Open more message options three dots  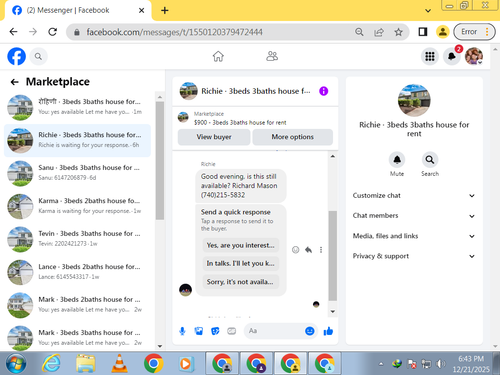[x=321, y=250]
